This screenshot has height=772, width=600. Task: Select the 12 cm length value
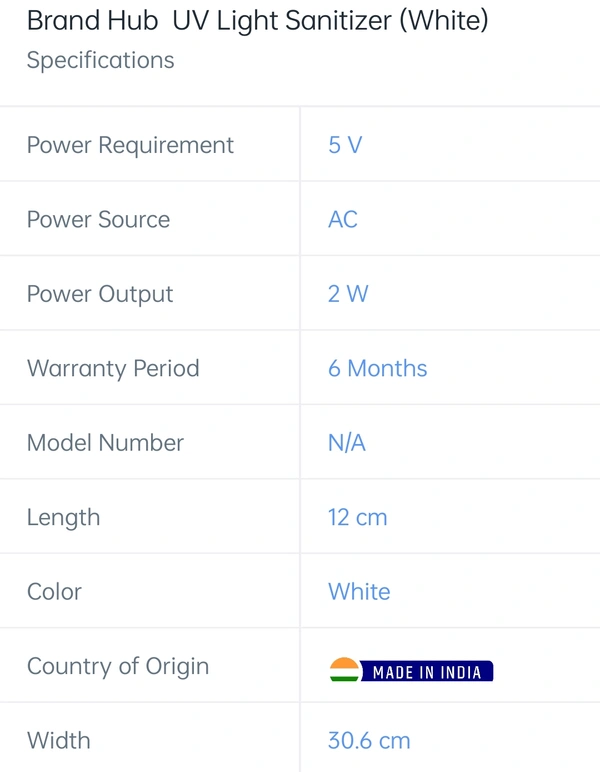[x=357, y=517]
